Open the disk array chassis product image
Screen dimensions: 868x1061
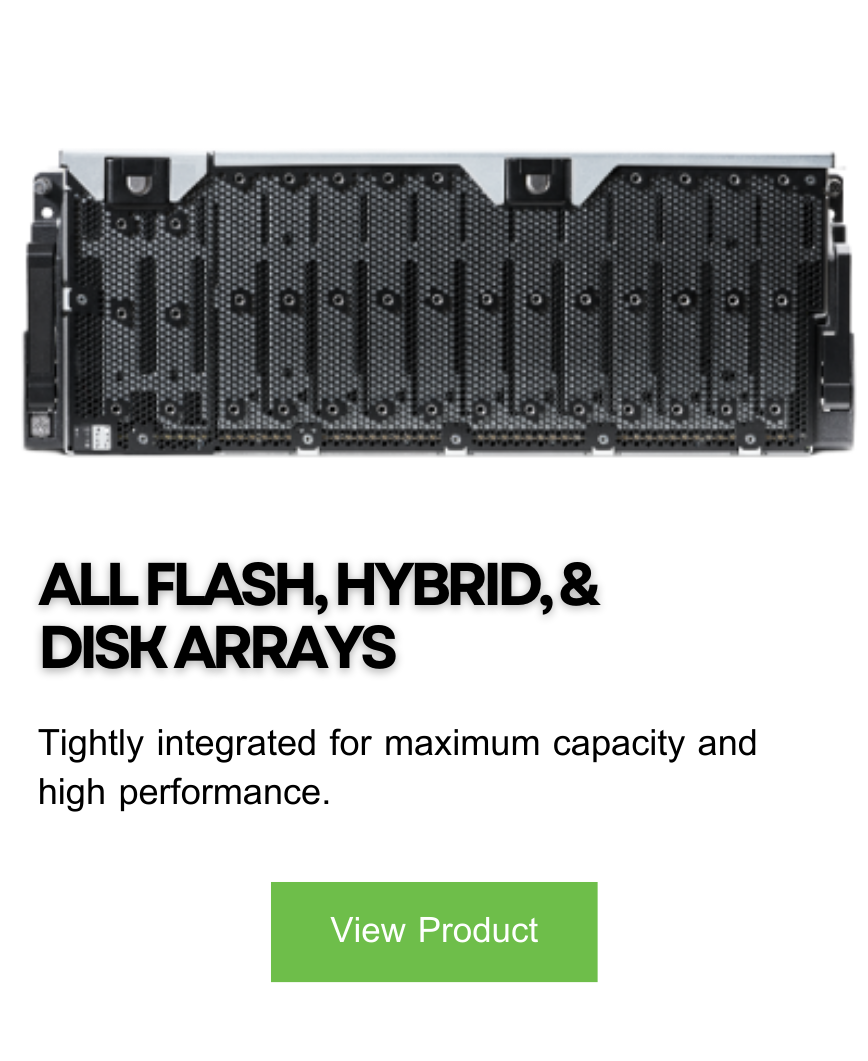coord(434,302)
